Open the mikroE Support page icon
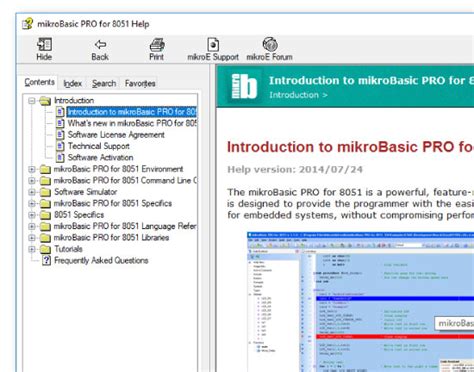The height and width of the screenshot is (372, 474). 213,45
